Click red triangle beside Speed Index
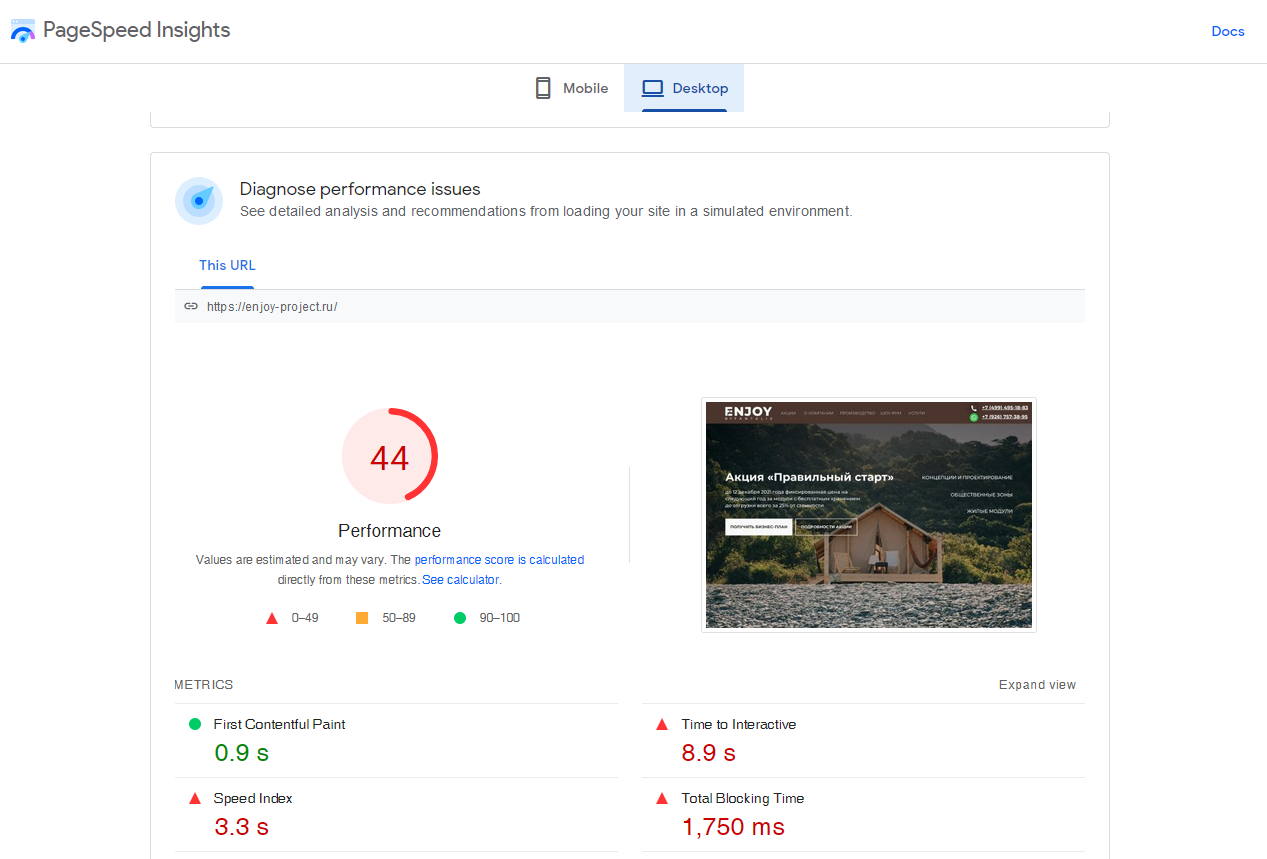The width and height of the screenshot is (1267, 859). point(195,798)
